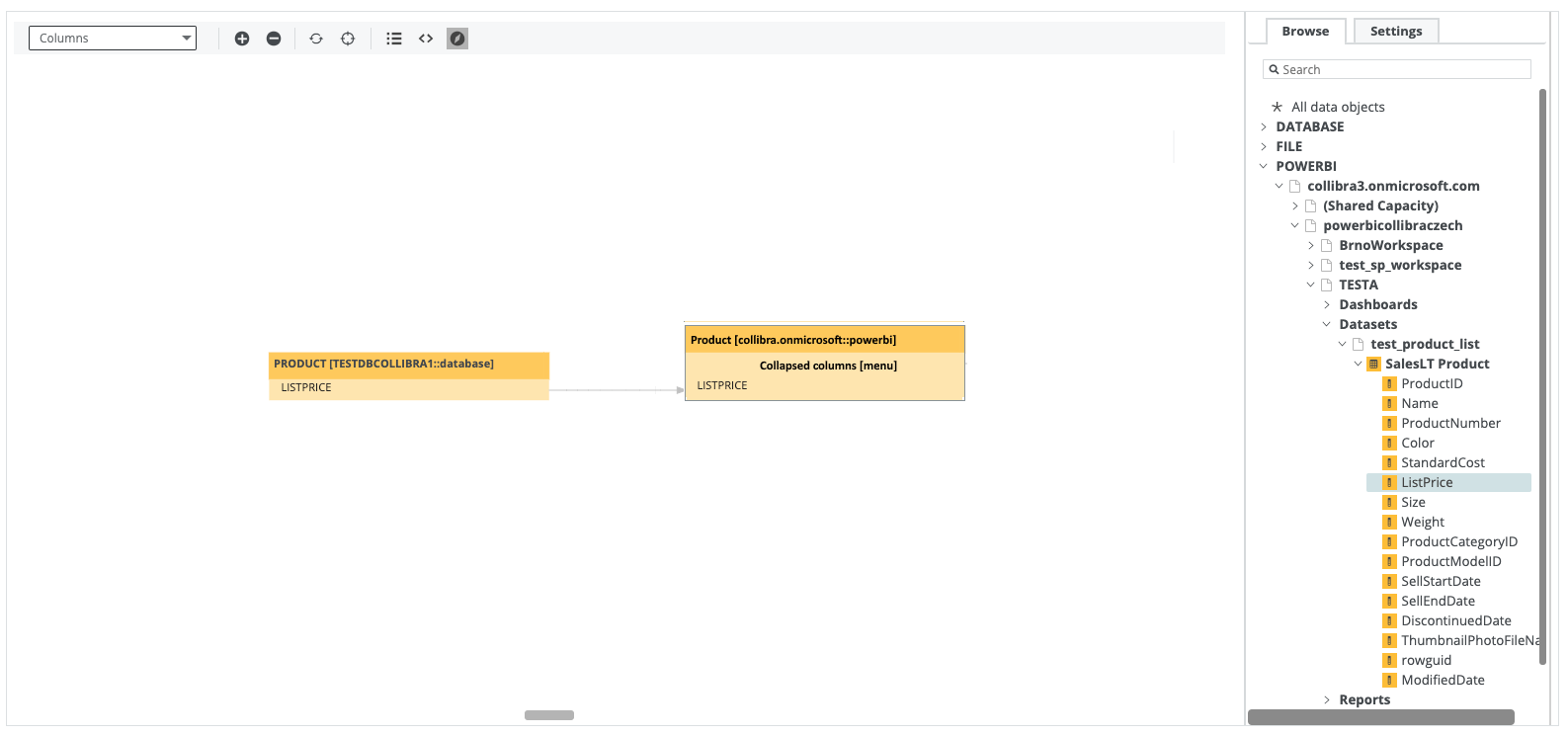
Task: Click the zoom out minus icon
Action: click(274, 39)
